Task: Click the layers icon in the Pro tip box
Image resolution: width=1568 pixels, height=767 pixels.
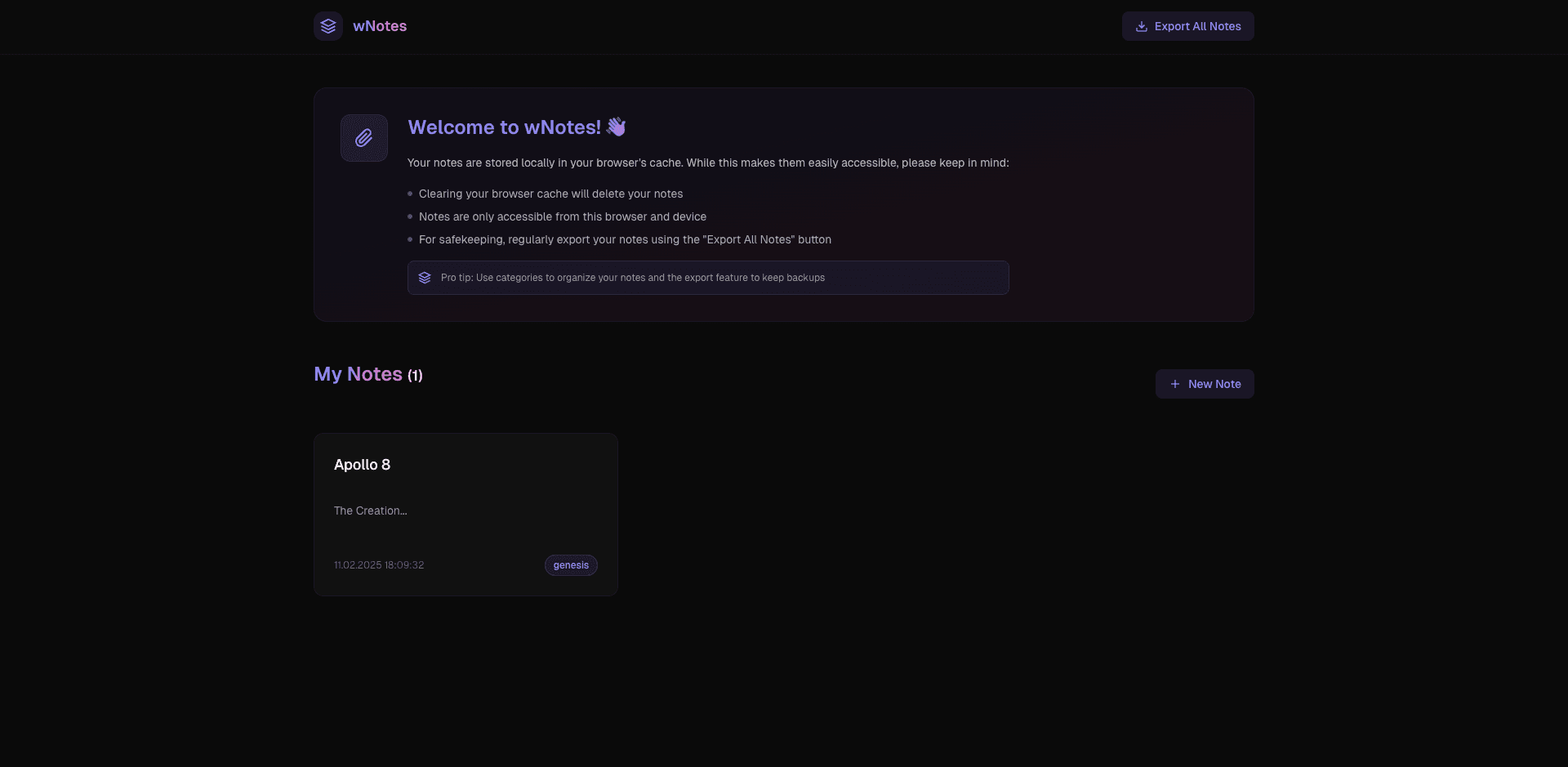Action: pos(425,278)
